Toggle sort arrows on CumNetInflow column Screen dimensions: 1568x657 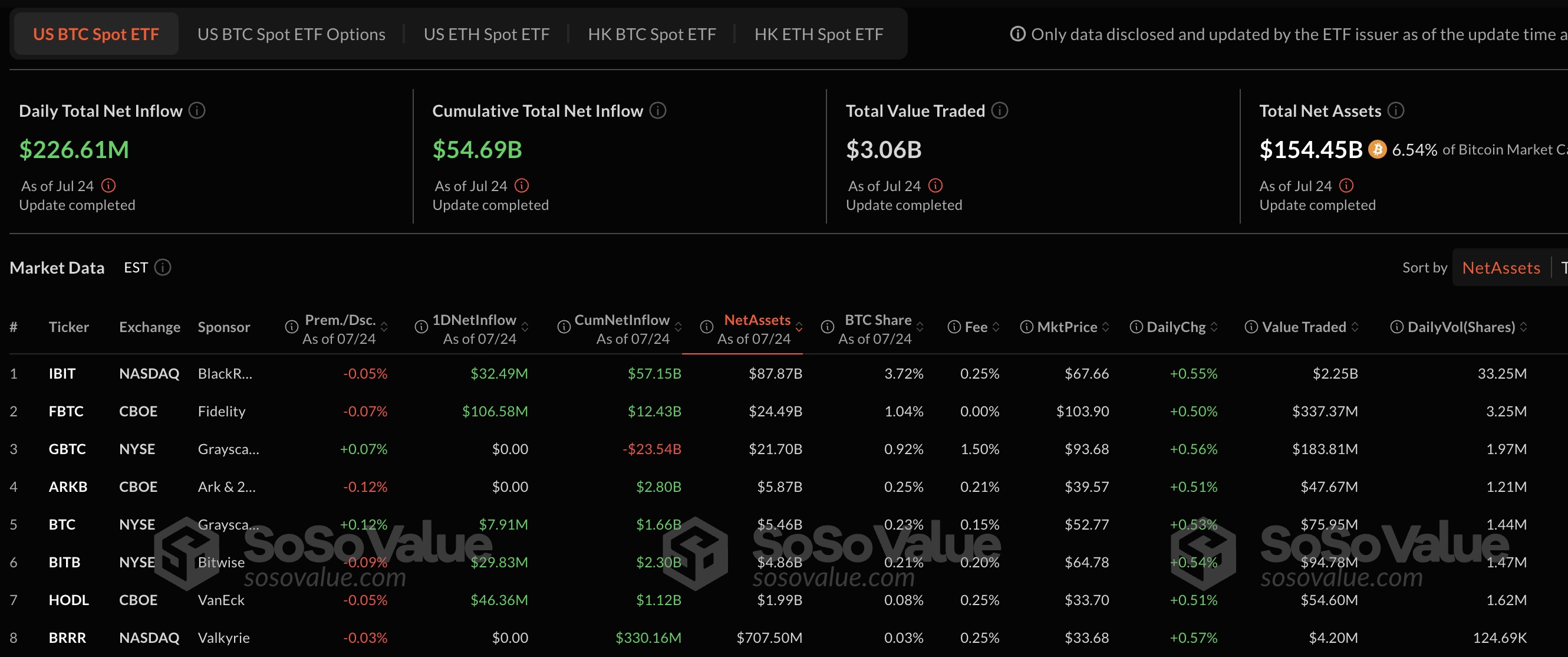(x=678, y=327)
